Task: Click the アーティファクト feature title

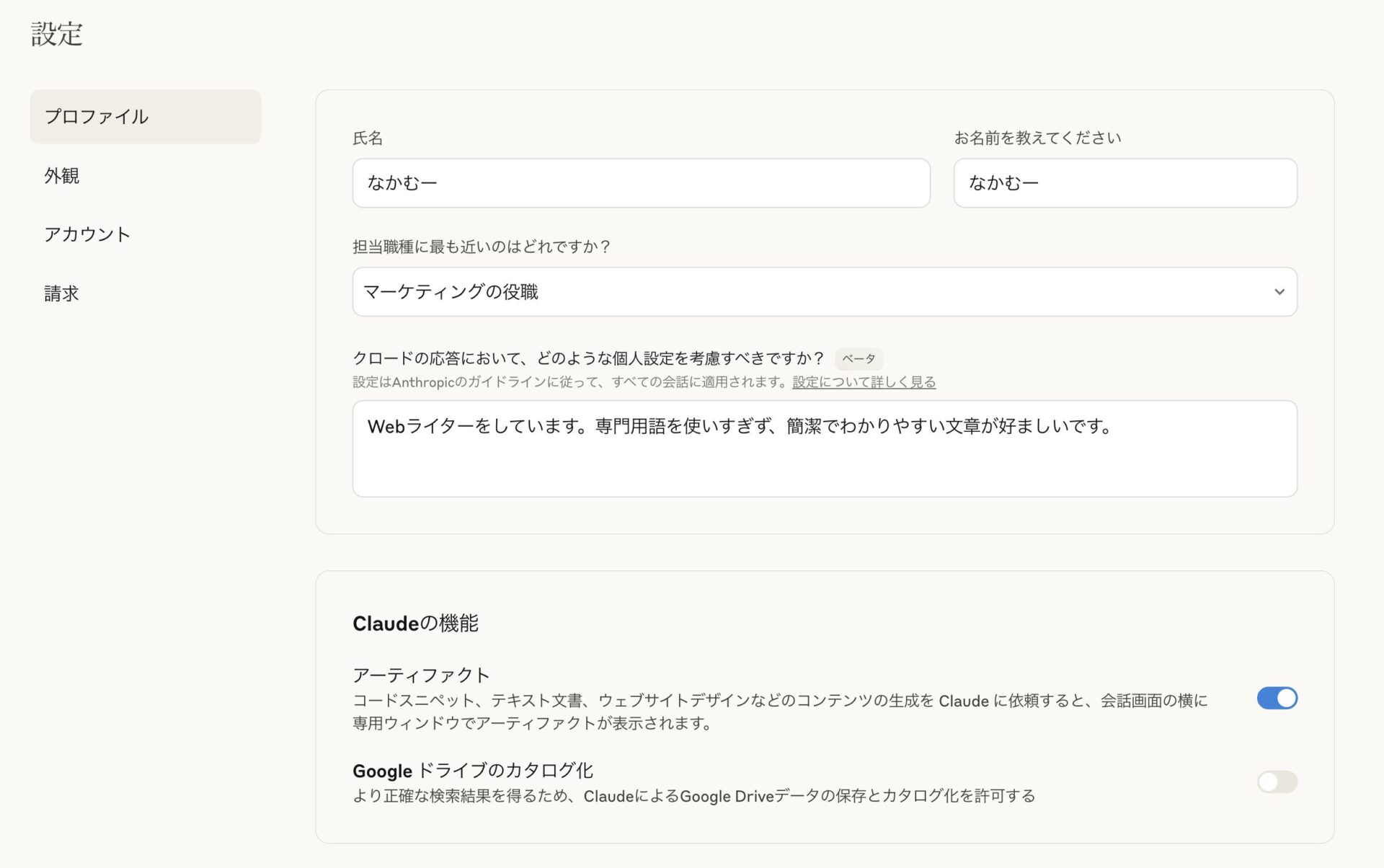Action: point(421,675)
